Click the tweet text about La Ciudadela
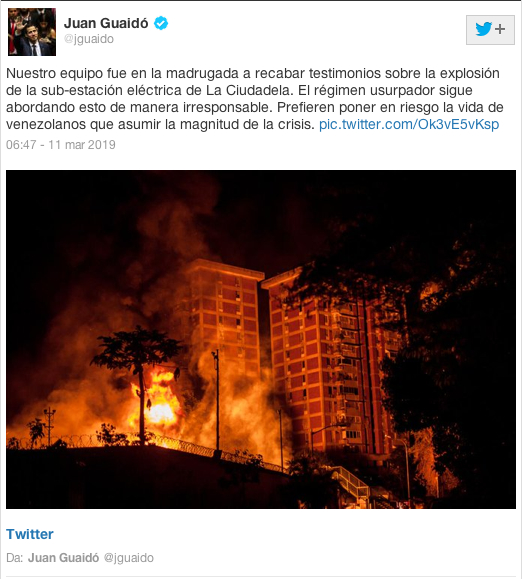 click(255, 99)
